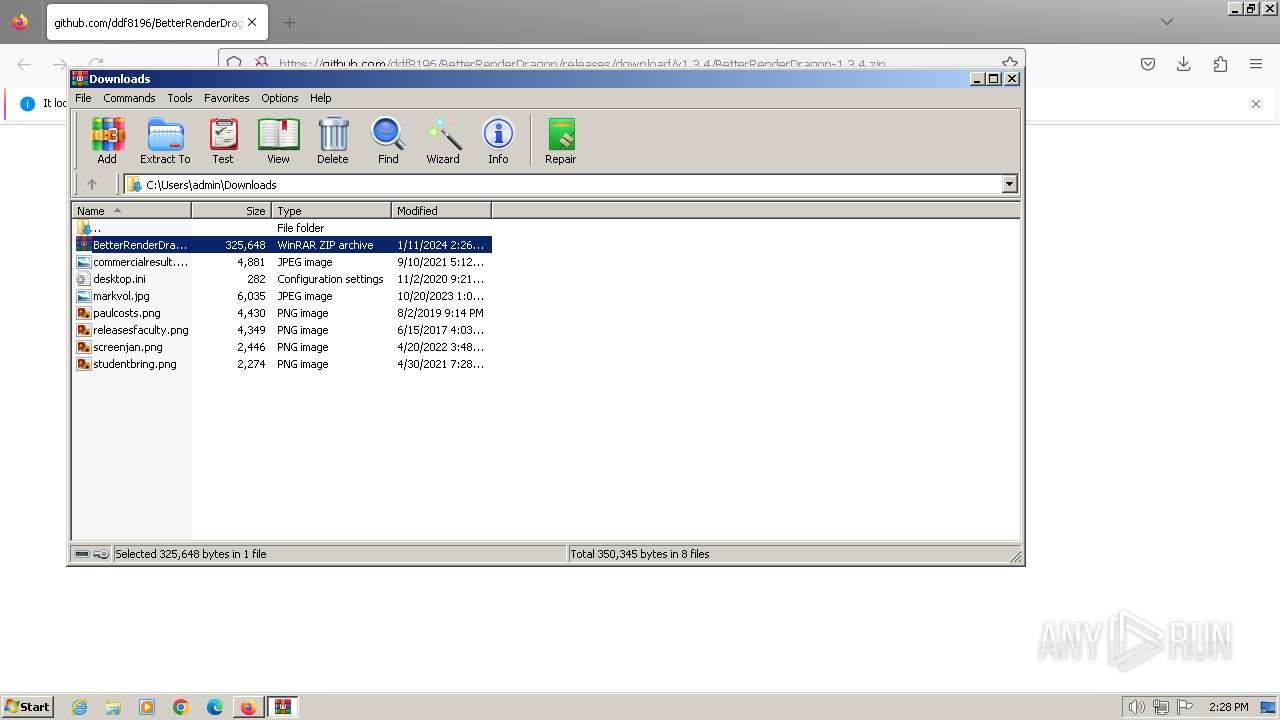Click the taskbar clock showing 2:28 PM
The image size is (1280, 720).
[1228, 707]
